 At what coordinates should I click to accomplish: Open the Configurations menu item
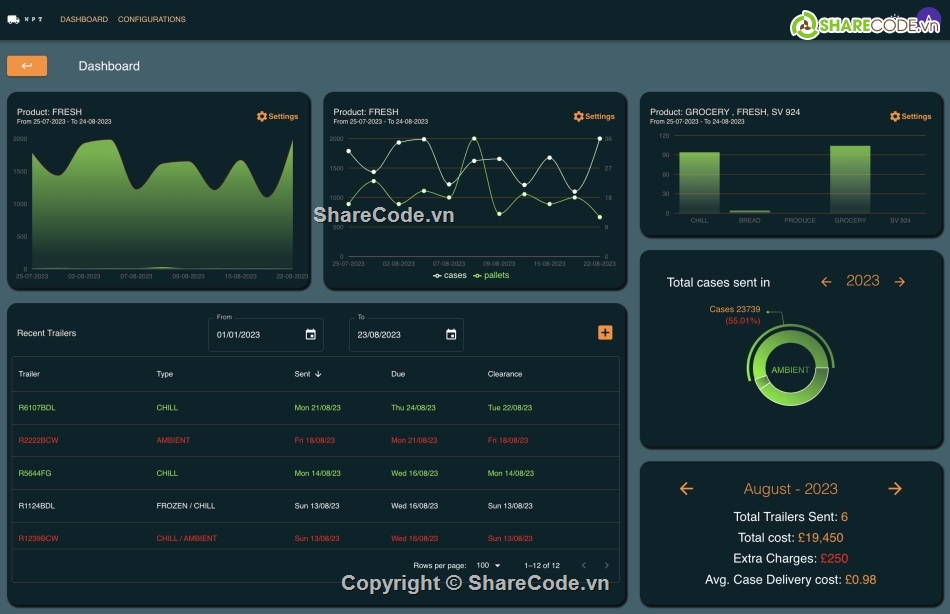152,19
